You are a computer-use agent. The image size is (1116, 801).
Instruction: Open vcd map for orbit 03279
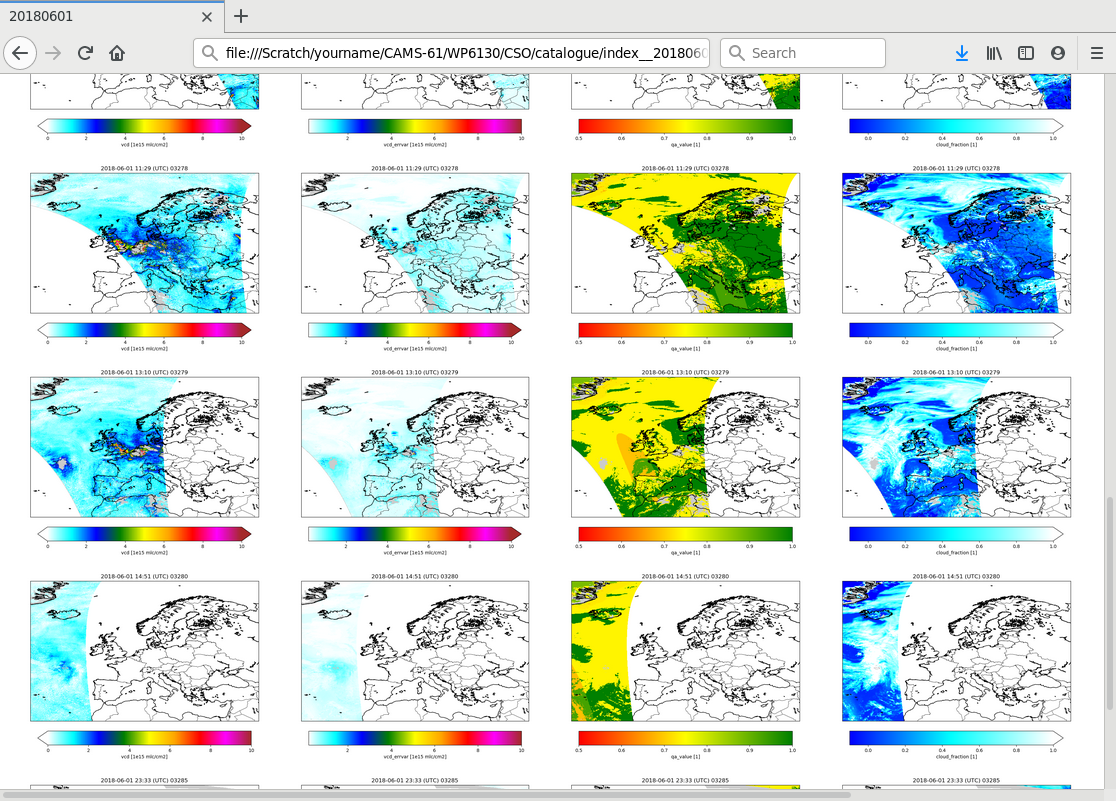coord(144,447)
